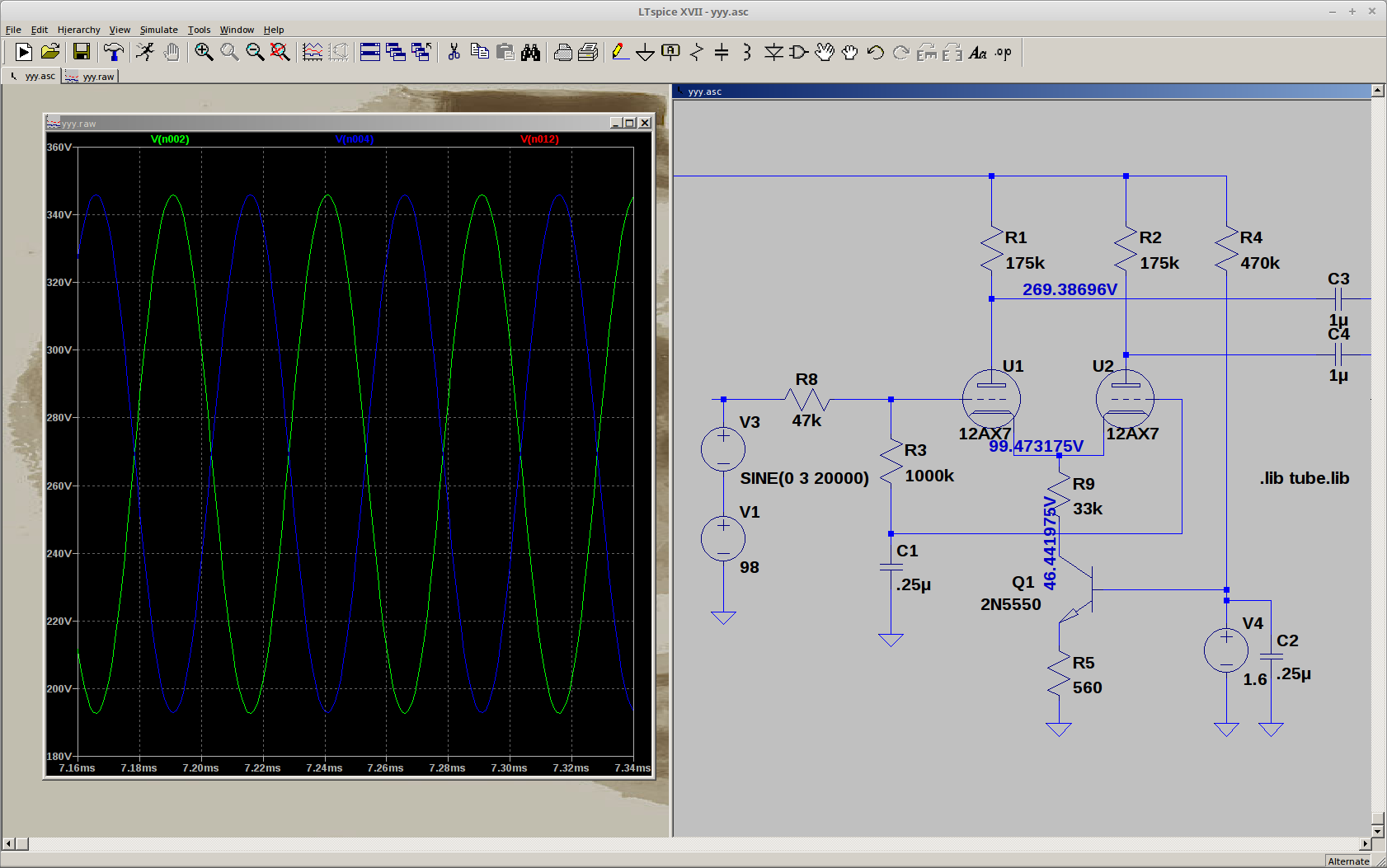The width and height of the screenshot is (1387, 868).
Task: Create a new schematic from toolbar
Action: [24, 52]
